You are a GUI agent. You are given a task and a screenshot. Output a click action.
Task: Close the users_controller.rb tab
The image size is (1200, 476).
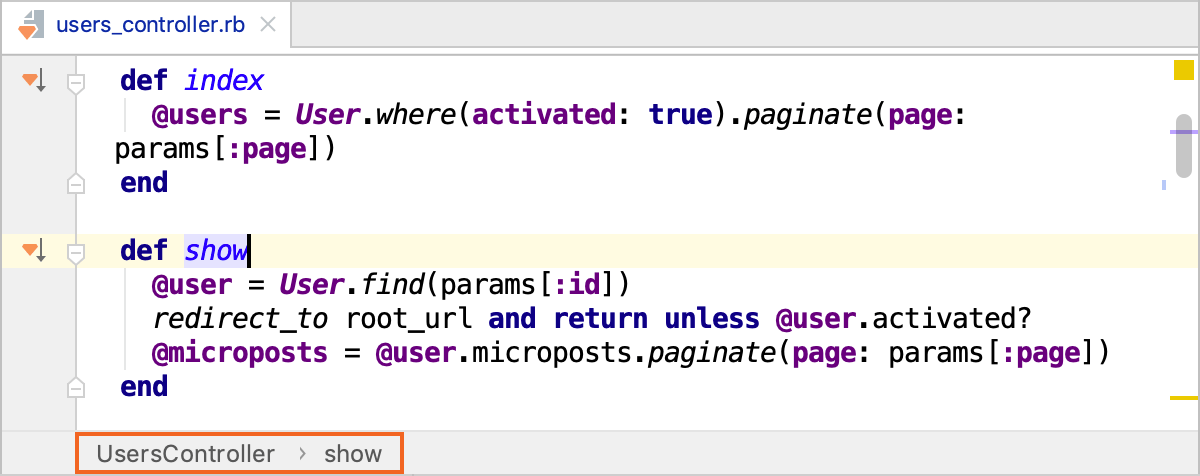268,24
